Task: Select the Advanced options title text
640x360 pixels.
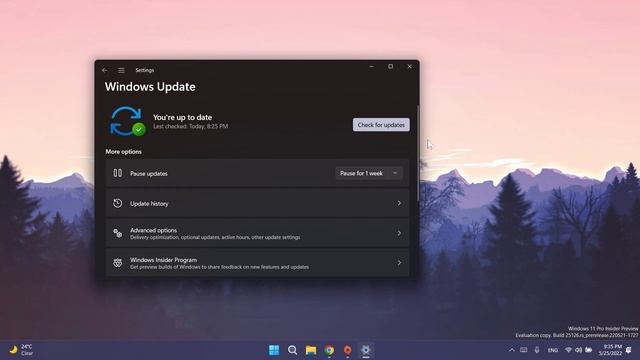Action: click(153, 230)
